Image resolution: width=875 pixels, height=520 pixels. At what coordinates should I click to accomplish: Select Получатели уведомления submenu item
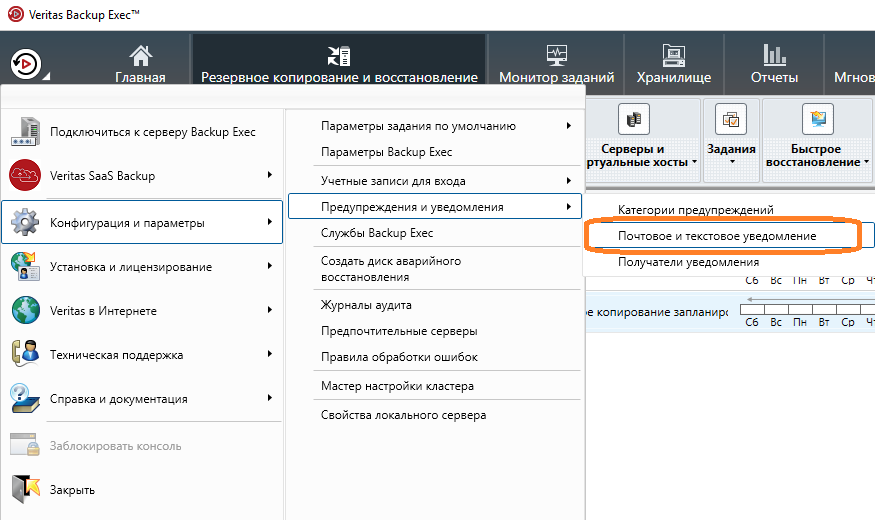pyautogui.click(x=688, y=262)
